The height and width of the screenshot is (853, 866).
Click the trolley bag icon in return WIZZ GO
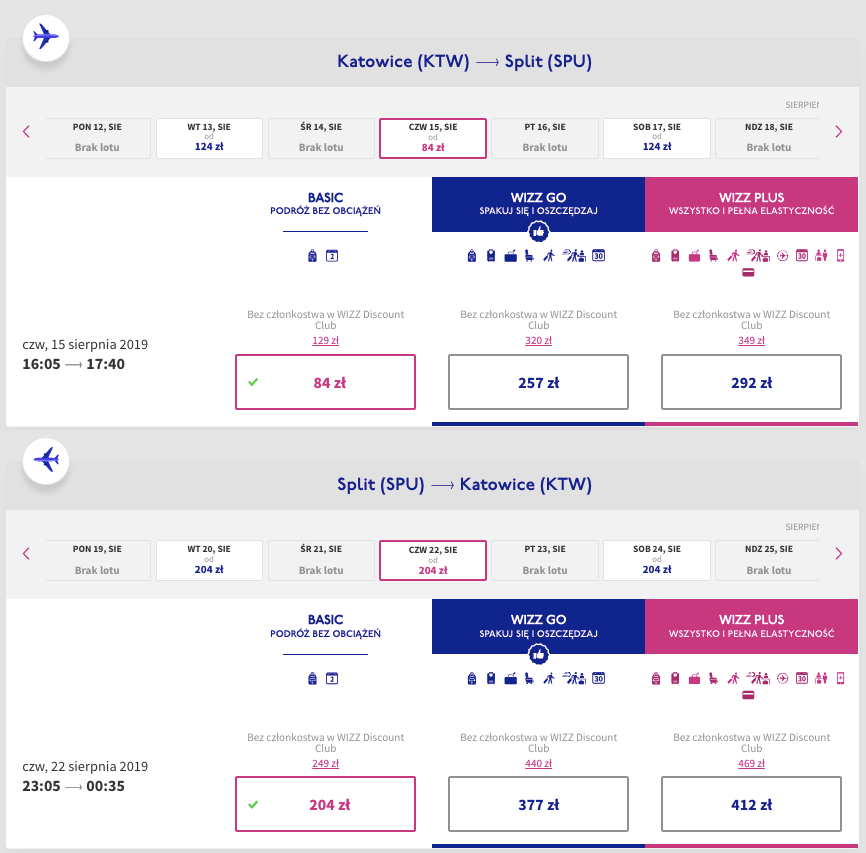(x=491, y=678)
